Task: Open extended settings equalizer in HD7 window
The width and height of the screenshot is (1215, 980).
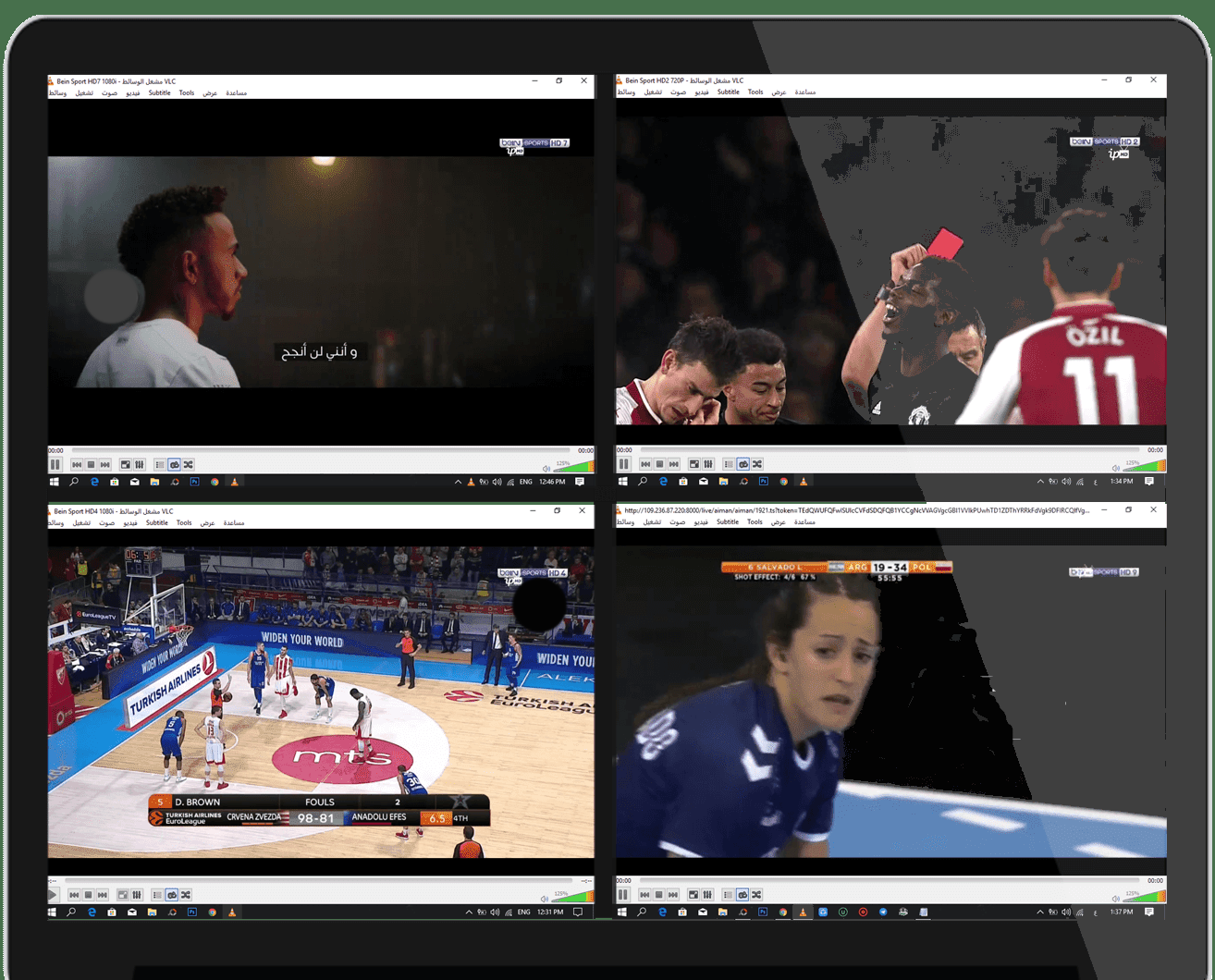Action: (x=139, y=464)
